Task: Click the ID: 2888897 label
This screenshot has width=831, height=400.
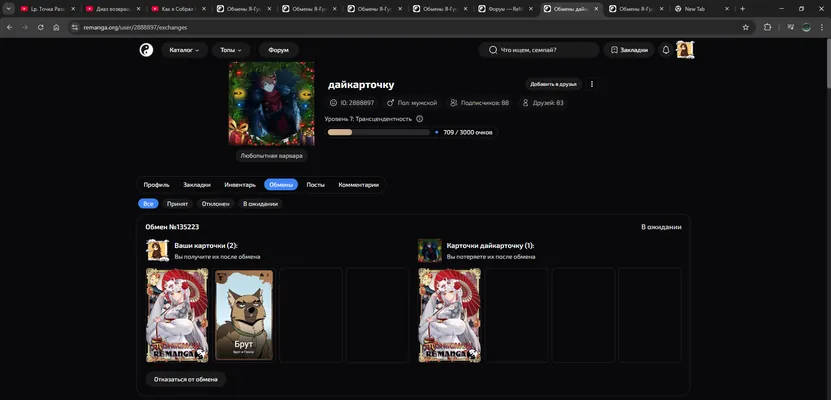Action: point(352,103)
